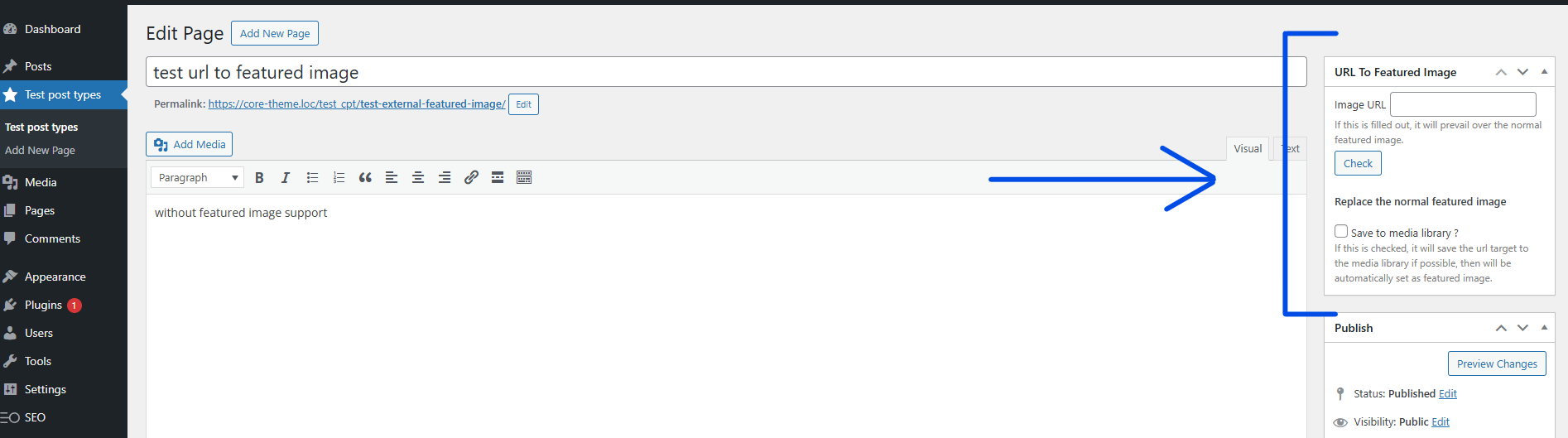Click the Check button for the image URL
Viewport: 1568px width, 438px height.
pos(1358,163)
